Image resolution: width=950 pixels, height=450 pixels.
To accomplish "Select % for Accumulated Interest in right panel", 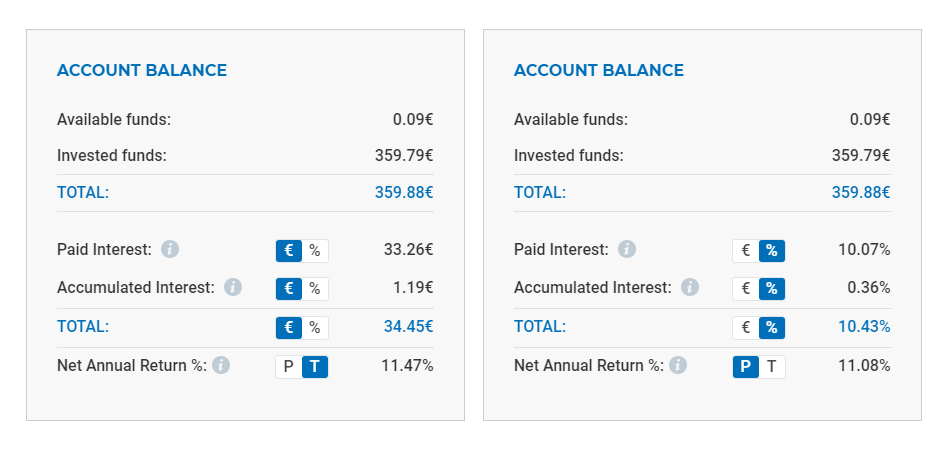I will (x=772, y=289).
